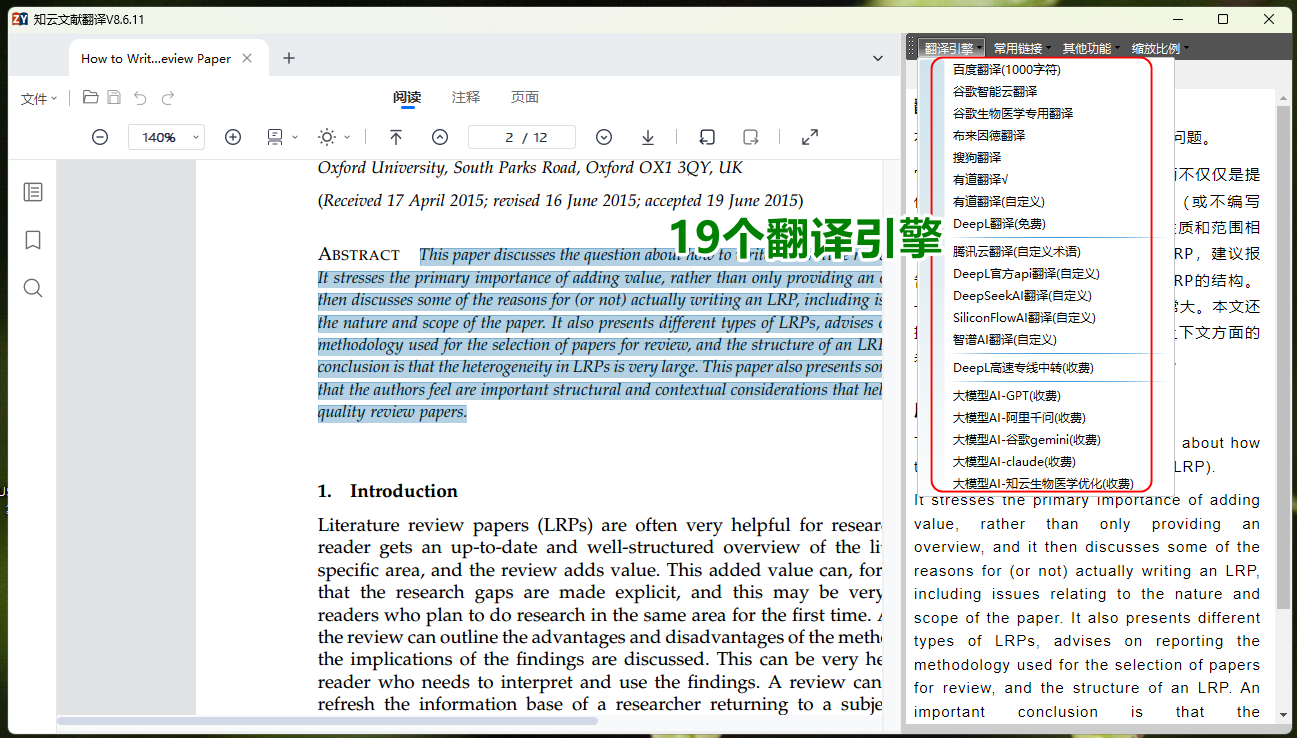The width and height of the screenshot is (1297, 738).
Task: Go to previous page circle-up icon
Action: click(x=440, y=137)
